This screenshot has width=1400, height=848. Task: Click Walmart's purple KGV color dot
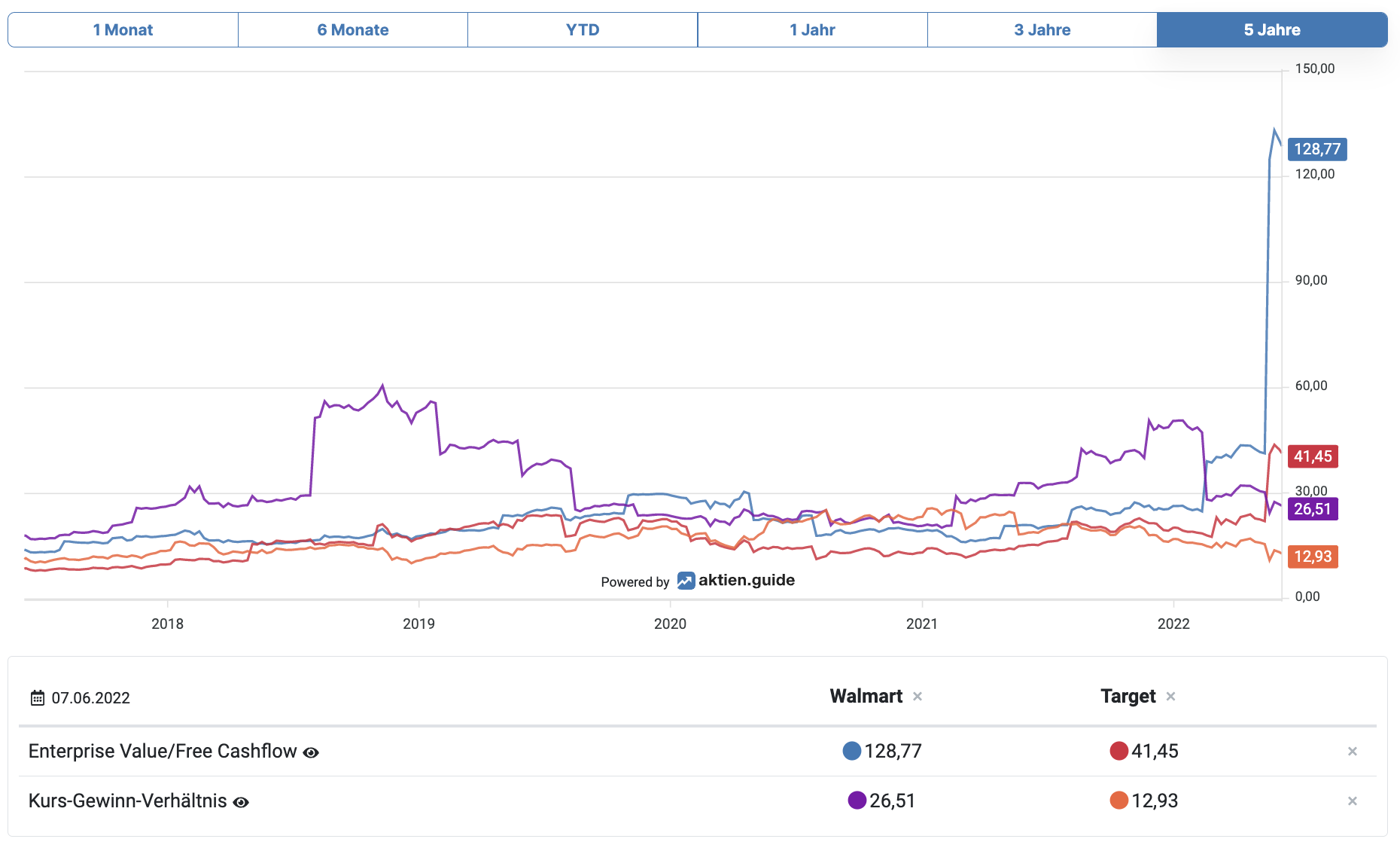coord(857,801)
